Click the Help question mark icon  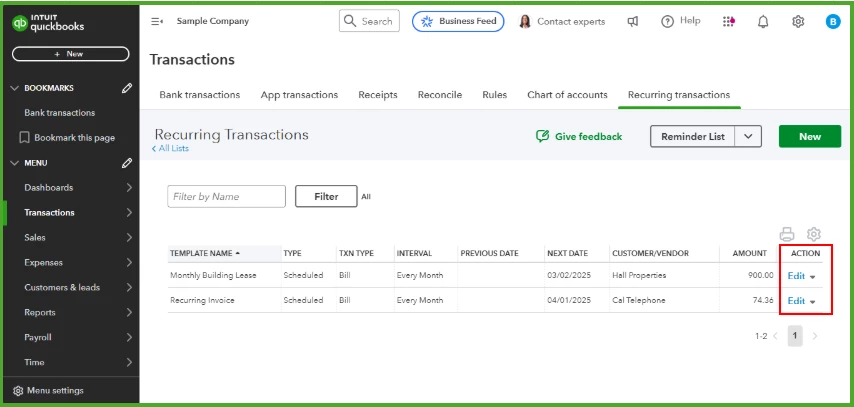point(667,21)
